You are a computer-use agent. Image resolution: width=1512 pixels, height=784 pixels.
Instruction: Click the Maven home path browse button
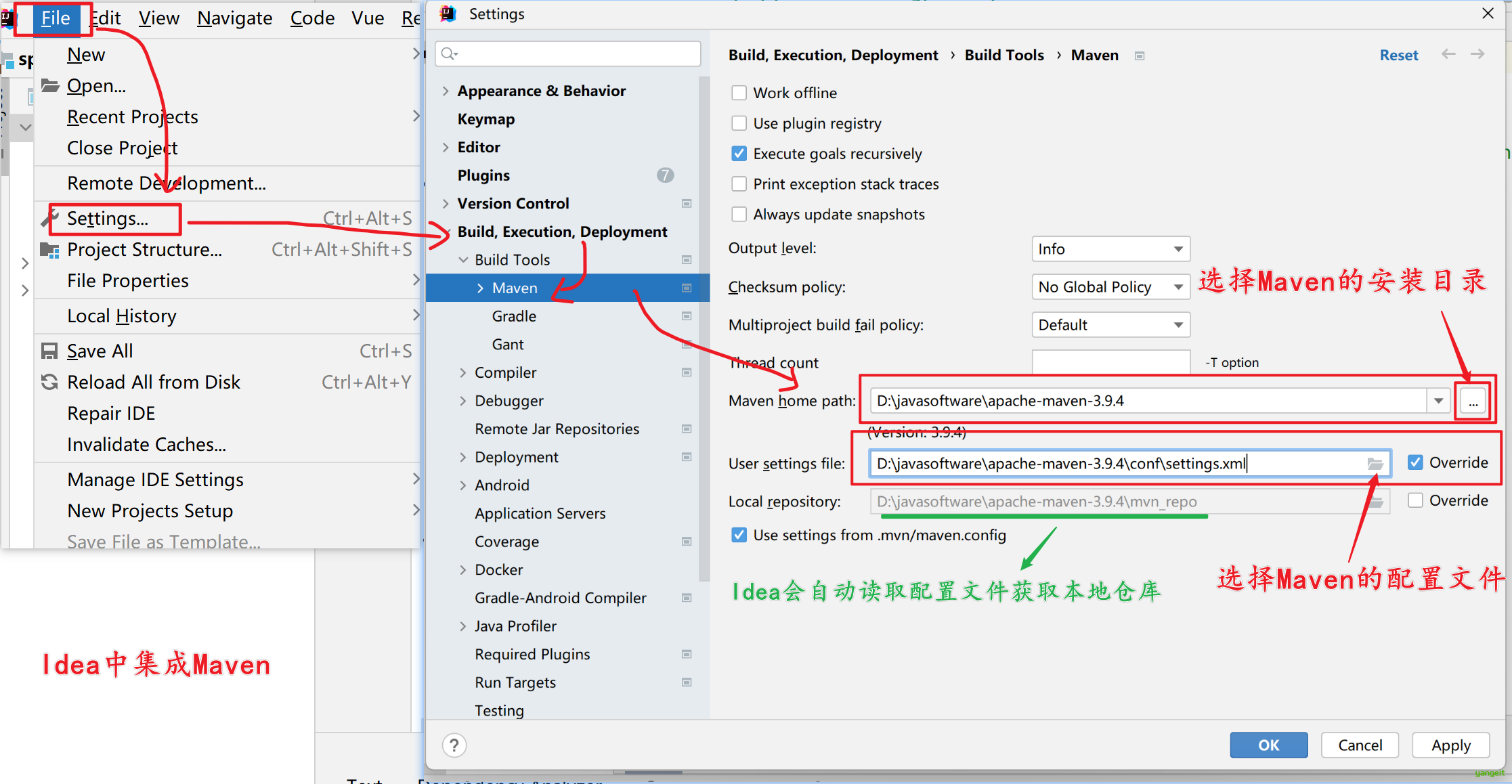[x=1473, y=401]
